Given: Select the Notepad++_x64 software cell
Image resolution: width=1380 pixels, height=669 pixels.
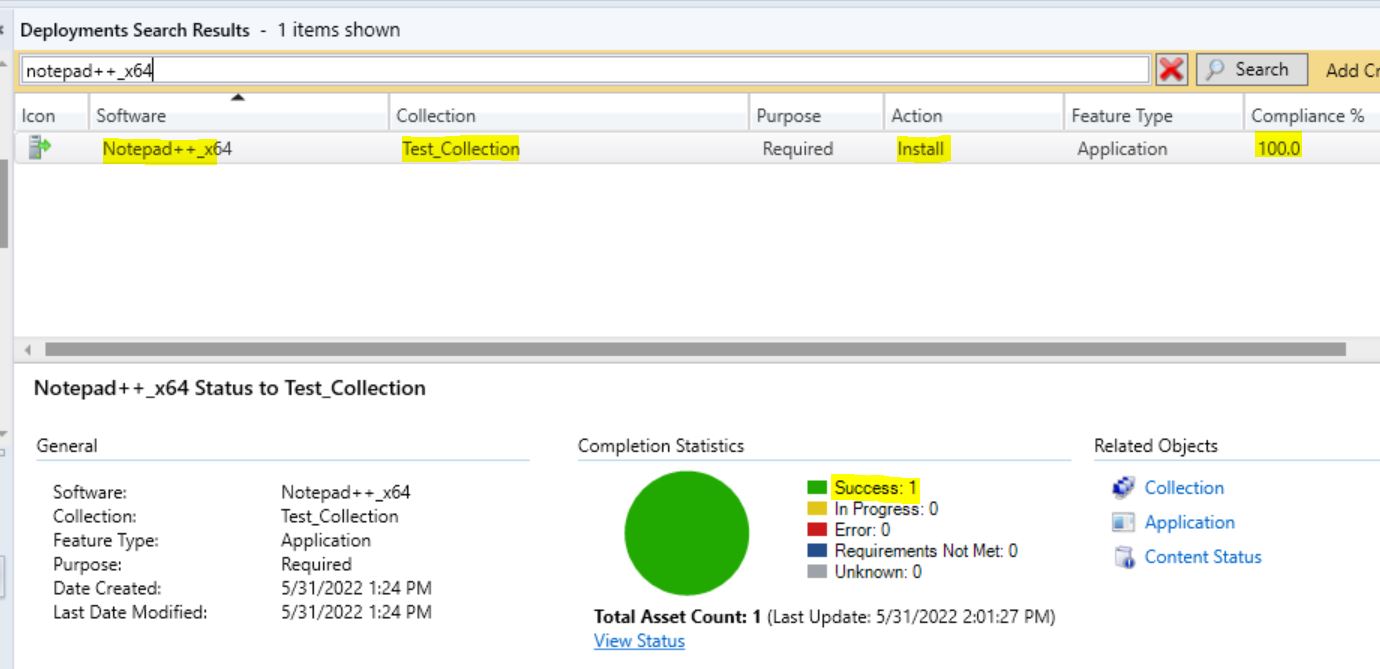Looking at the screenshot, I should 167,149.
